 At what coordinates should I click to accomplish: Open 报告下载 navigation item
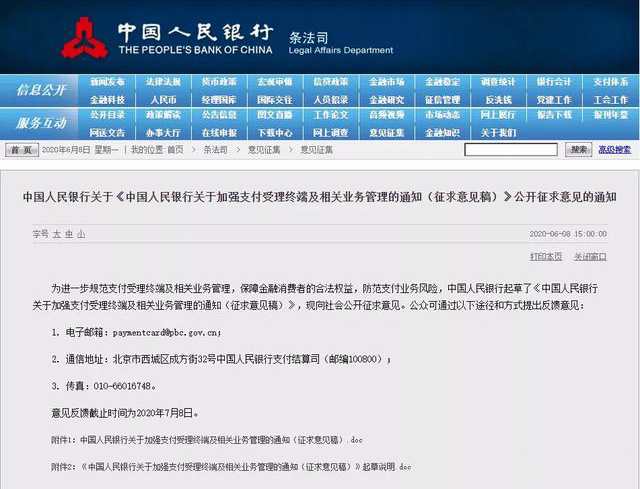(554, 115)
